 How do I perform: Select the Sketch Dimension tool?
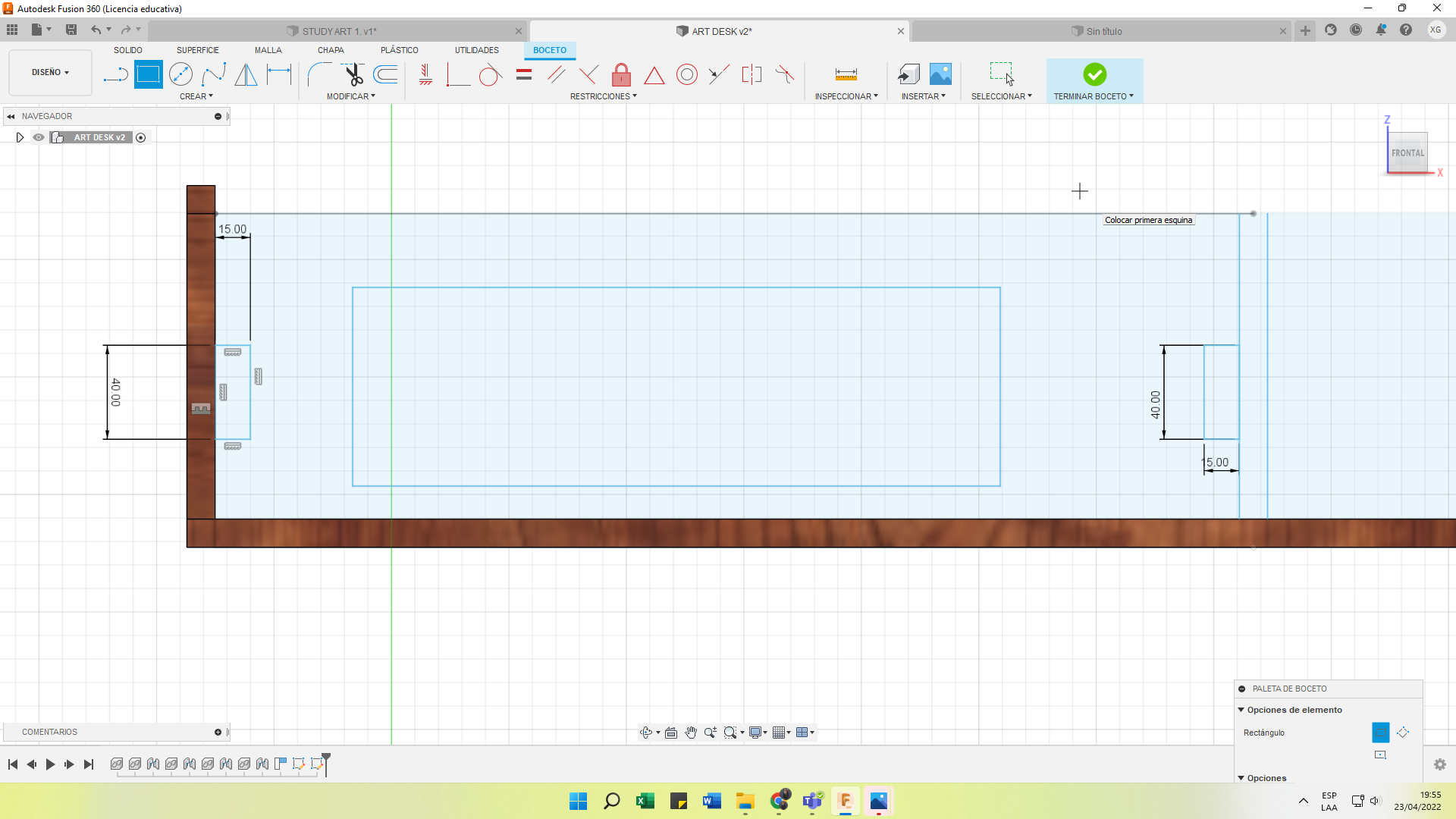279,74
